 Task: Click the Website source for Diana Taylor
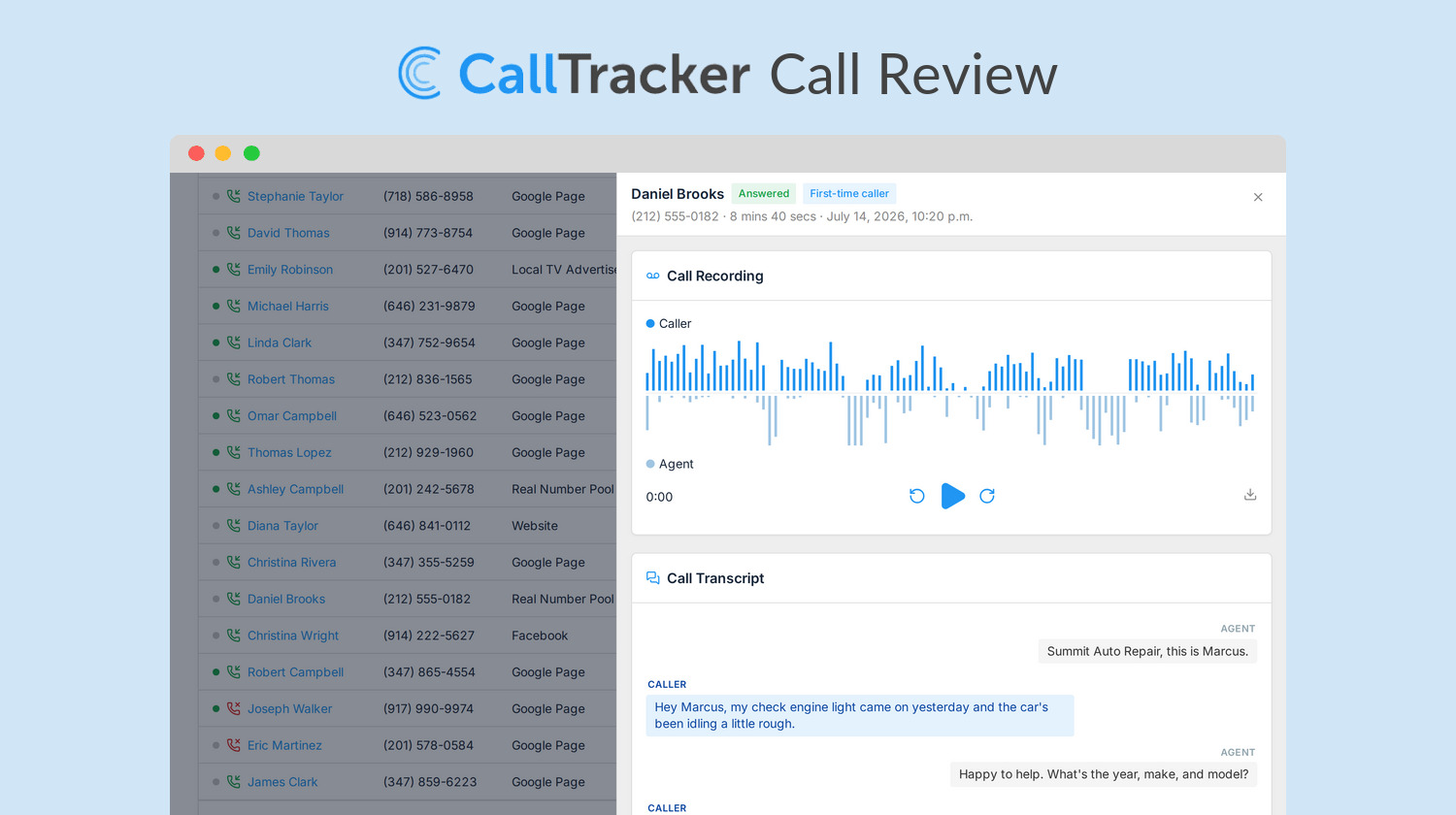click(535, 526)
